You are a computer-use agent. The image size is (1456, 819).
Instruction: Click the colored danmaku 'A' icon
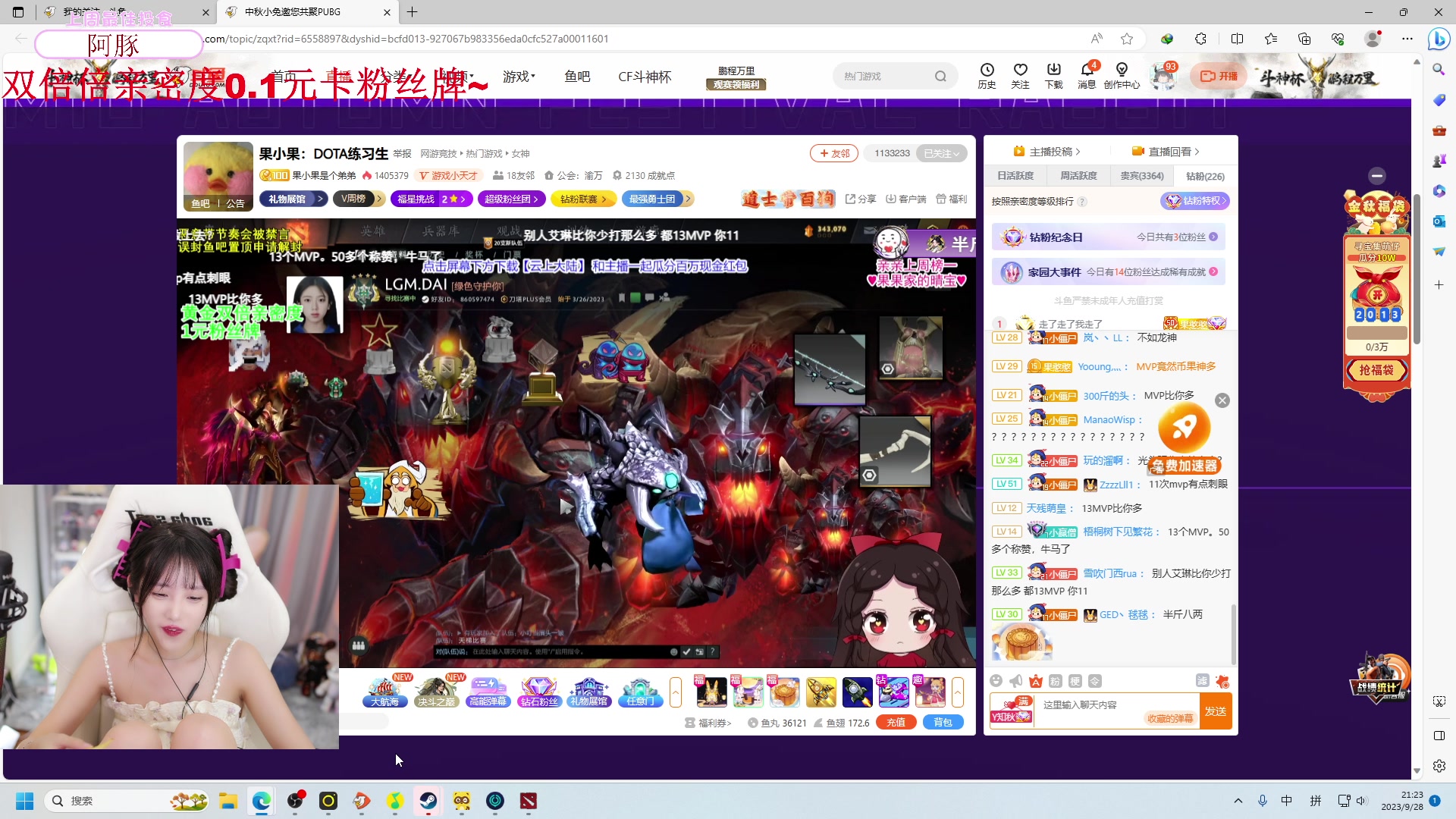click(1036, 681)
